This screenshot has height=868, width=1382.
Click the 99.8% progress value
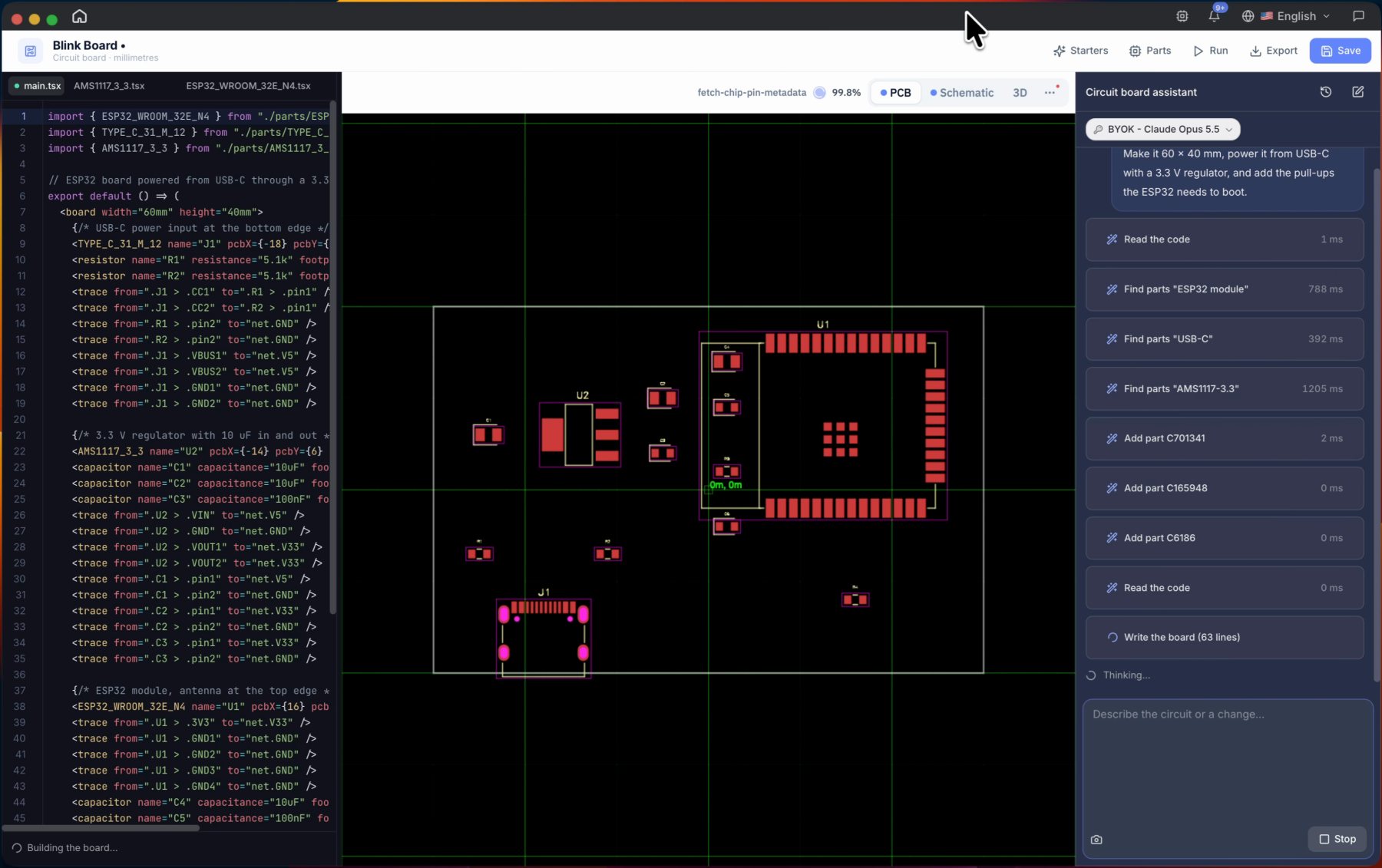tap(846, 93)
